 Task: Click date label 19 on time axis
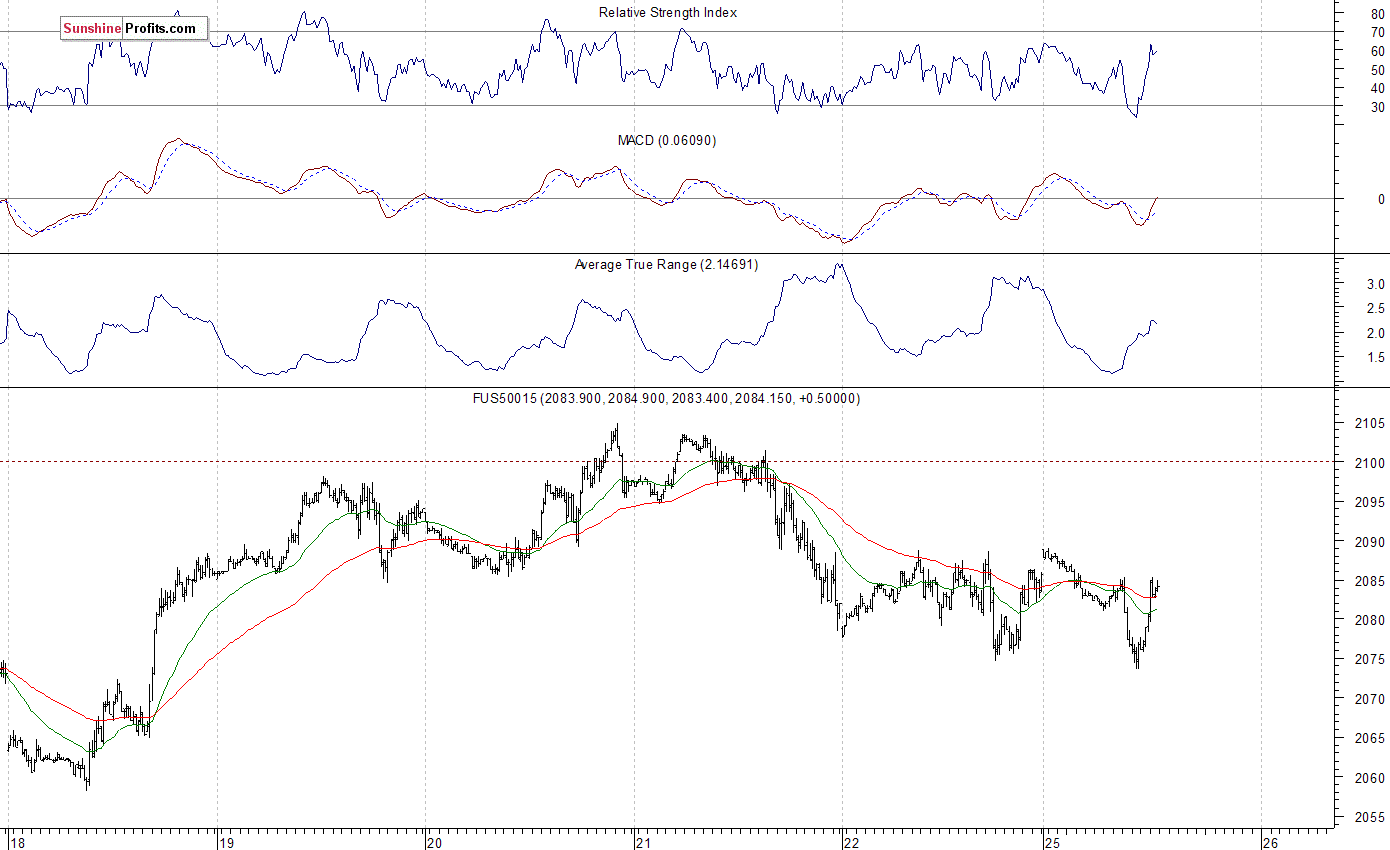point(226,842)
